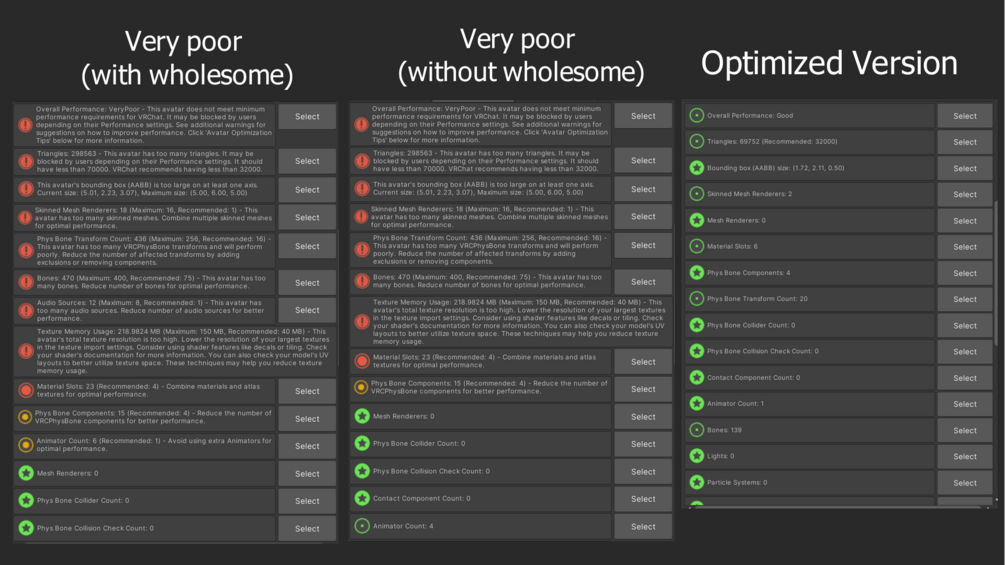The image size is (1005, 565).
Task: Click red warning icon beside Audio Sources: 12
Action: [x=26, y=311]
